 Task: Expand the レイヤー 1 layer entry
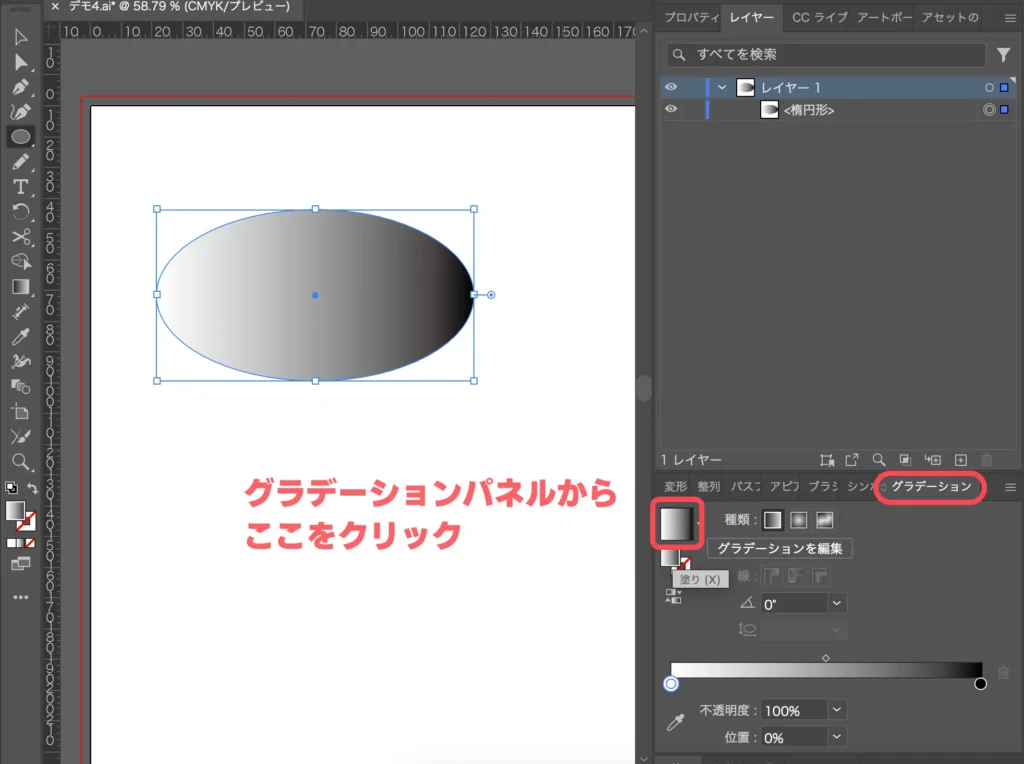(x=722, y=87)
